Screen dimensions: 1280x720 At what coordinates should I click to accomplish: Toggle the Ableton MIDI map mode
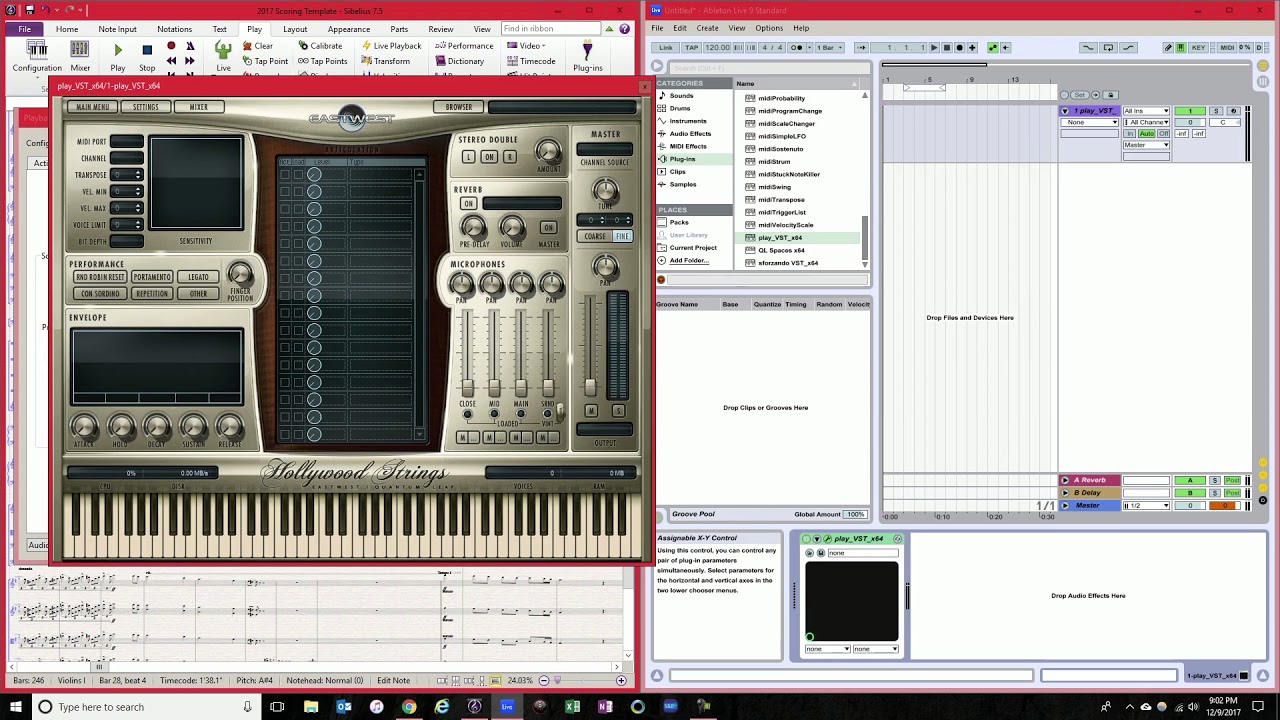1227,48
